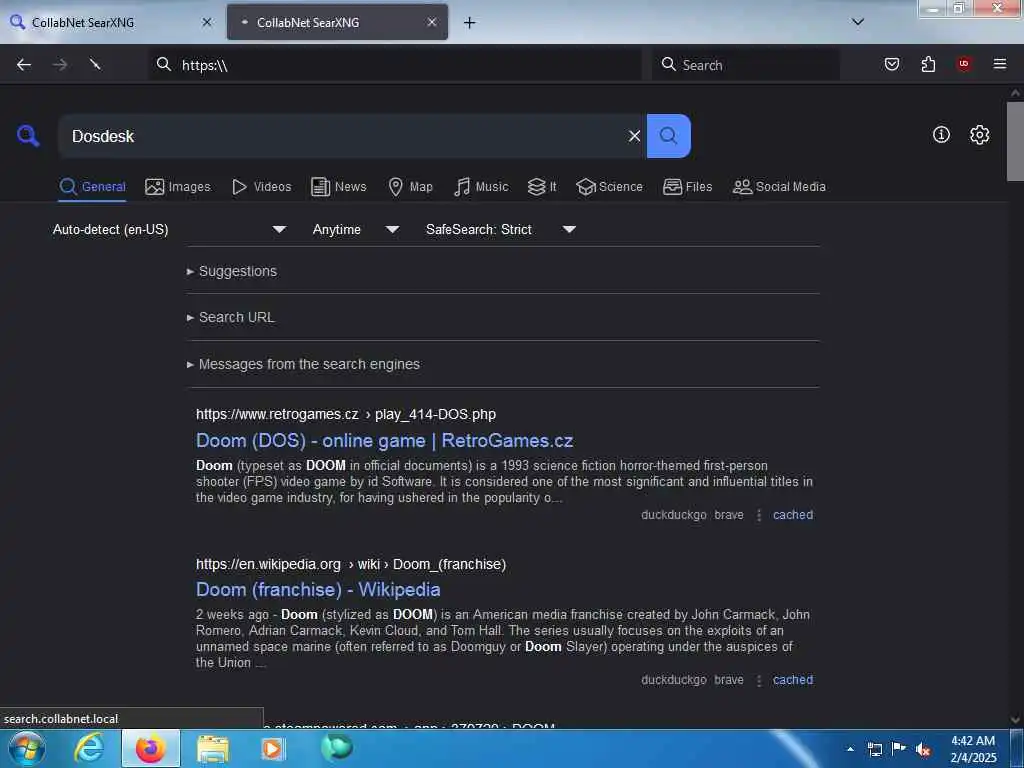The image size is (1024, 768).
Task: Click duckduckgo engine label on RetroGames result
Action: pyautogui.click(x=673, y=515)
